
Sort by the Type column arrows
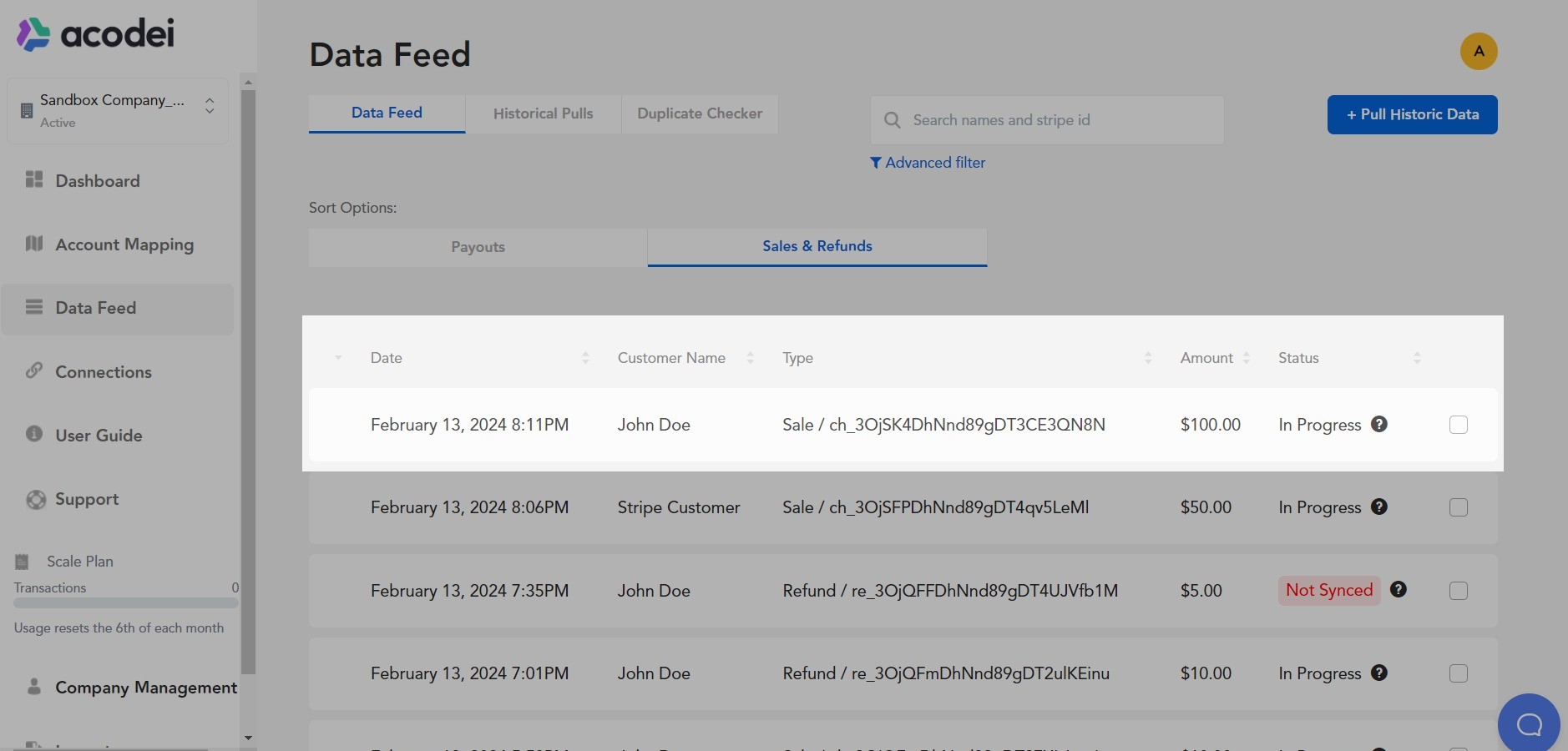(x=1148, y=358)
